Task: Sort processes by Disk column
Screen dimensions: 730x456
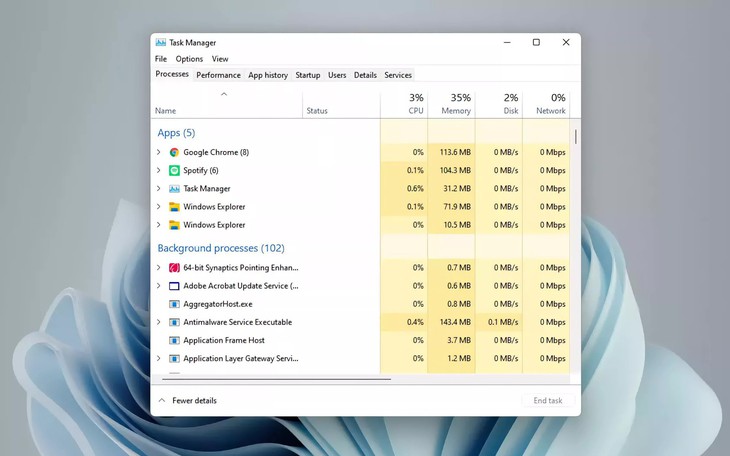Action: [499, 104]
